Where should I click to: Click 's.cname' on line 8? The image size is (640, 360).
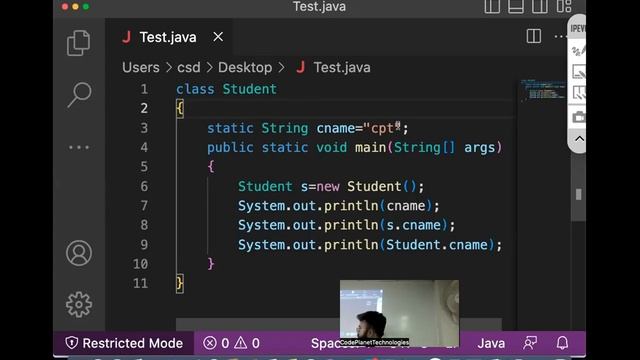(413, 225)
